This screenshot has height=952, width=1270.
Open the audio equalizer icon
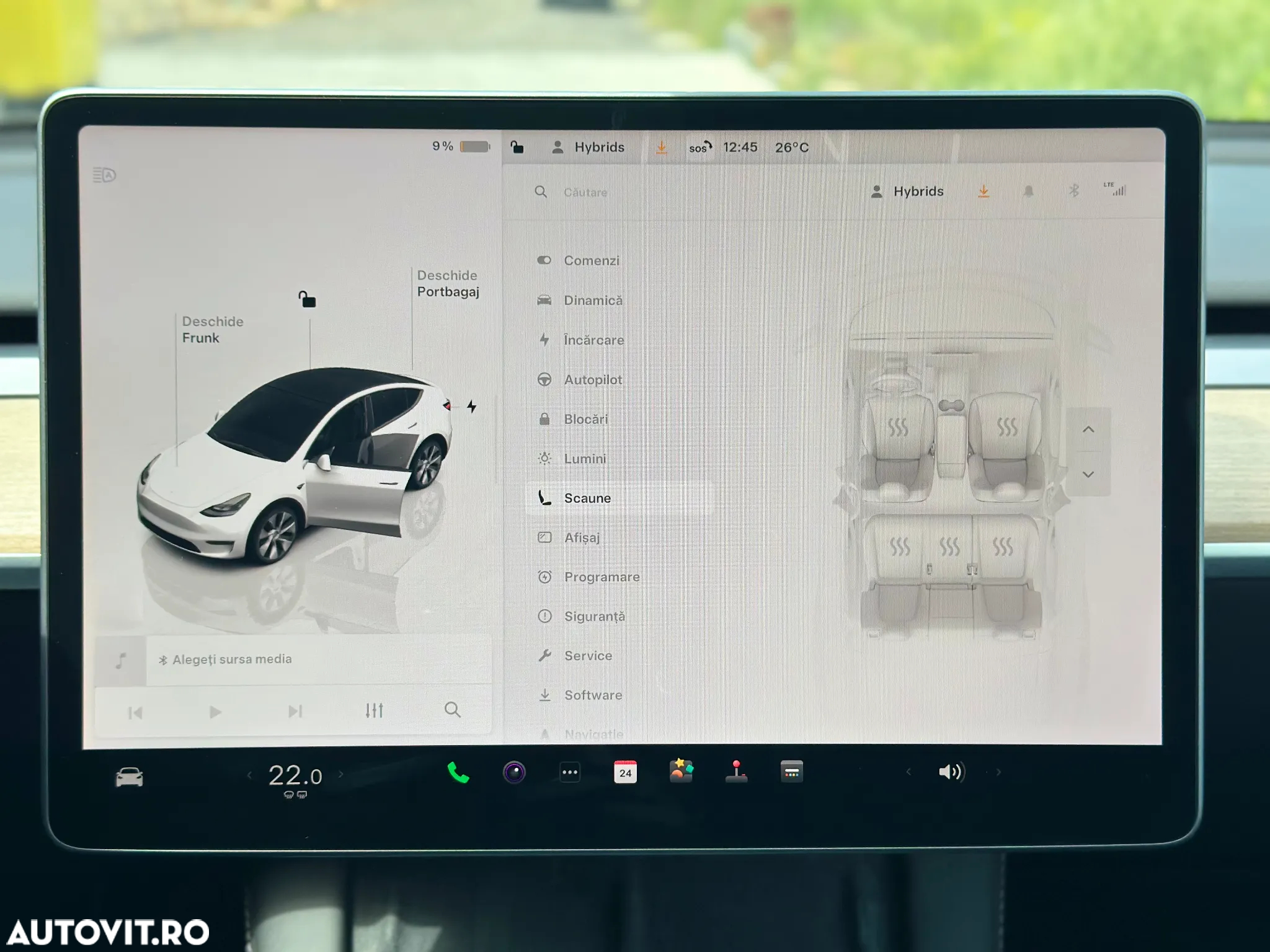(374, 710)
